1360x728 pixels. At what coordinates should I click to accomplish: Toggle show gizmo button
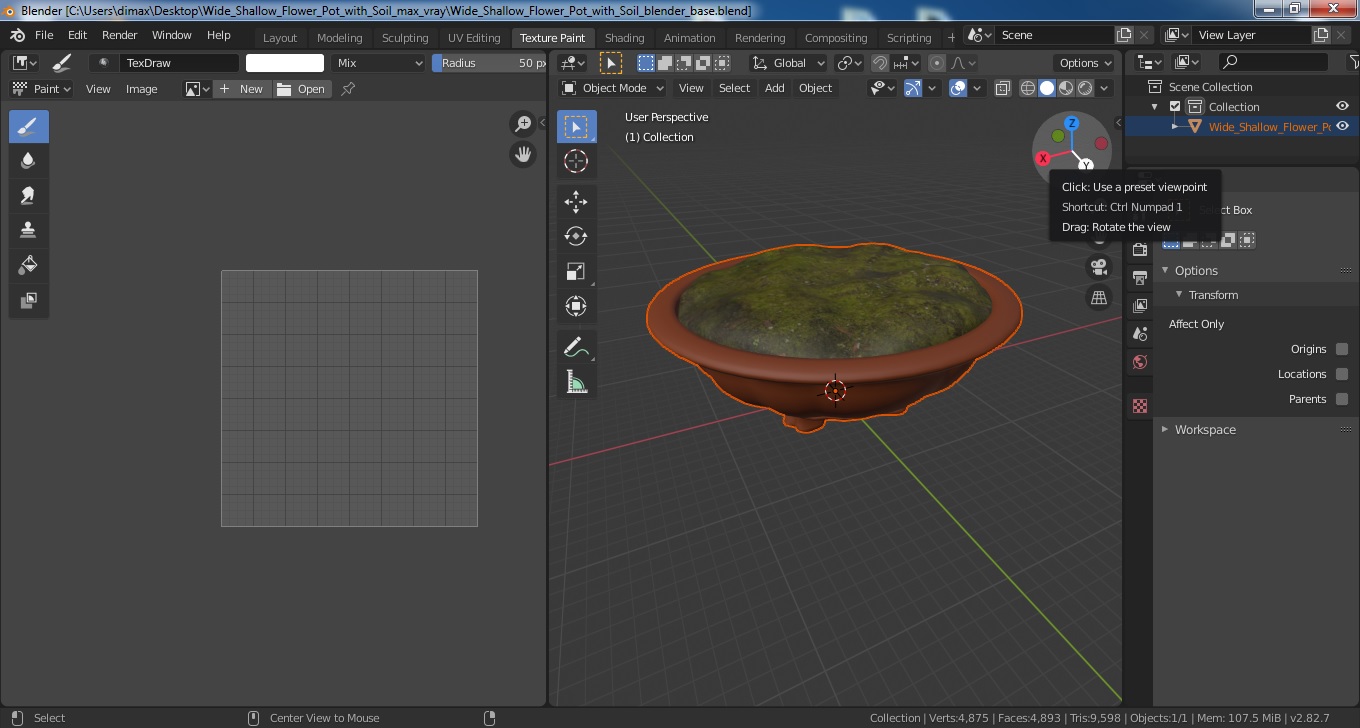click(x=913, y=88)
